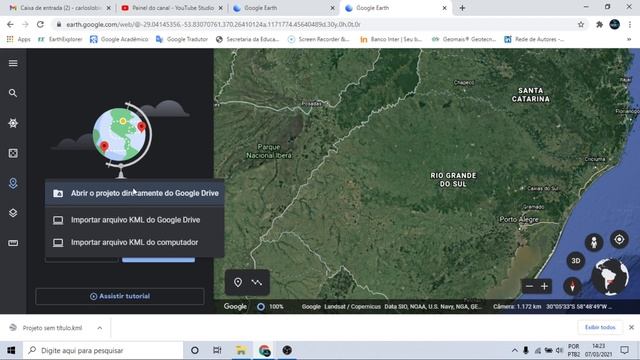The image size is (640, 360).
Task: Open EarthExplorer bookmark
Action: tap(60, 39)
